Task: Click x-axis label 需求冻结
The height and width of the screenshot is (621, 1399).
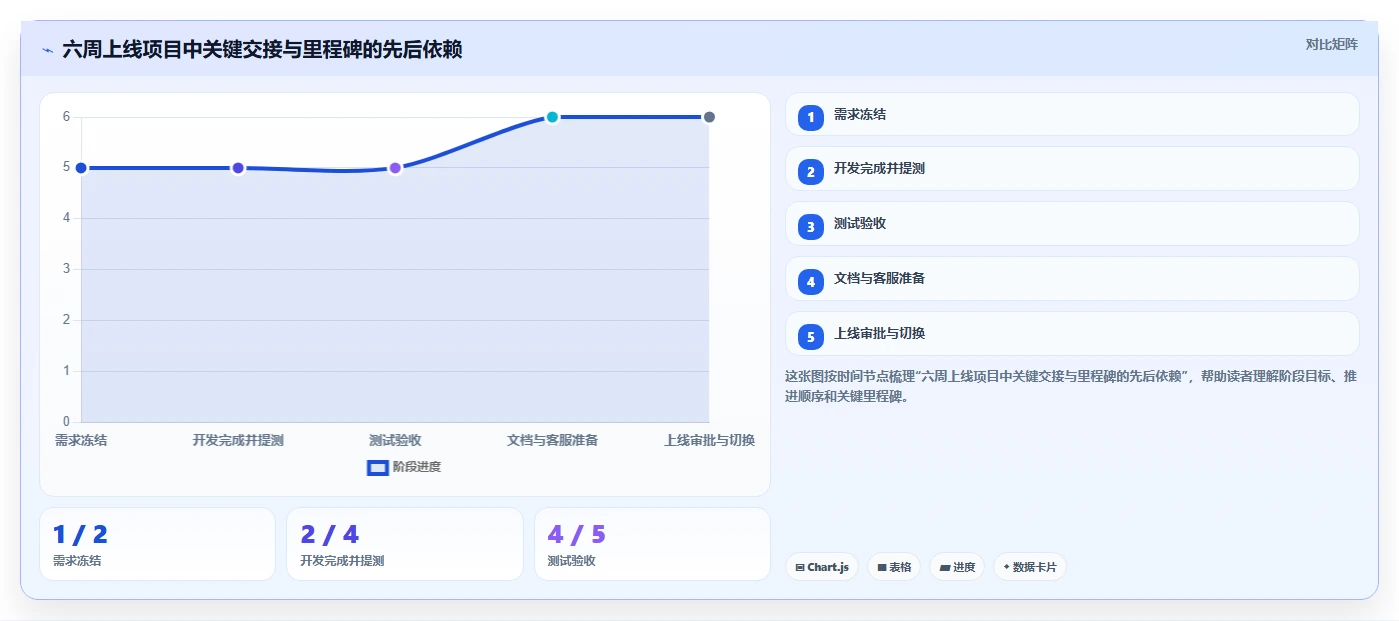Action: click(x=81, y=440)
